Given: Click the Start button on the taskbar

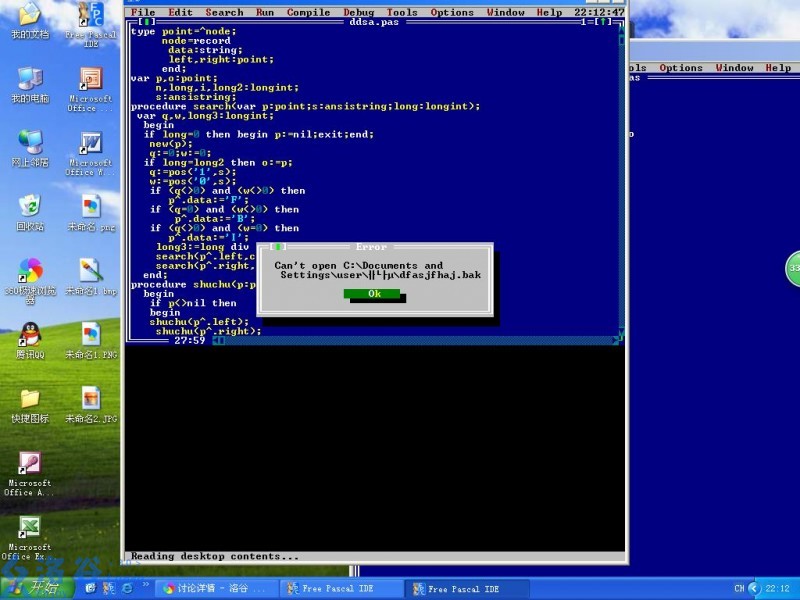Looking at the screenshot, I should point(37,588).
